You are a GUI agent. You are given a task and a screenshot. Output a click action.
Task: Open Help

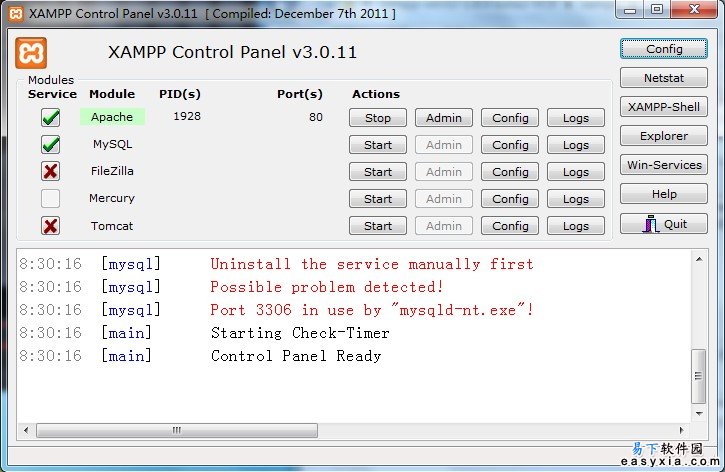pos(664,194)
